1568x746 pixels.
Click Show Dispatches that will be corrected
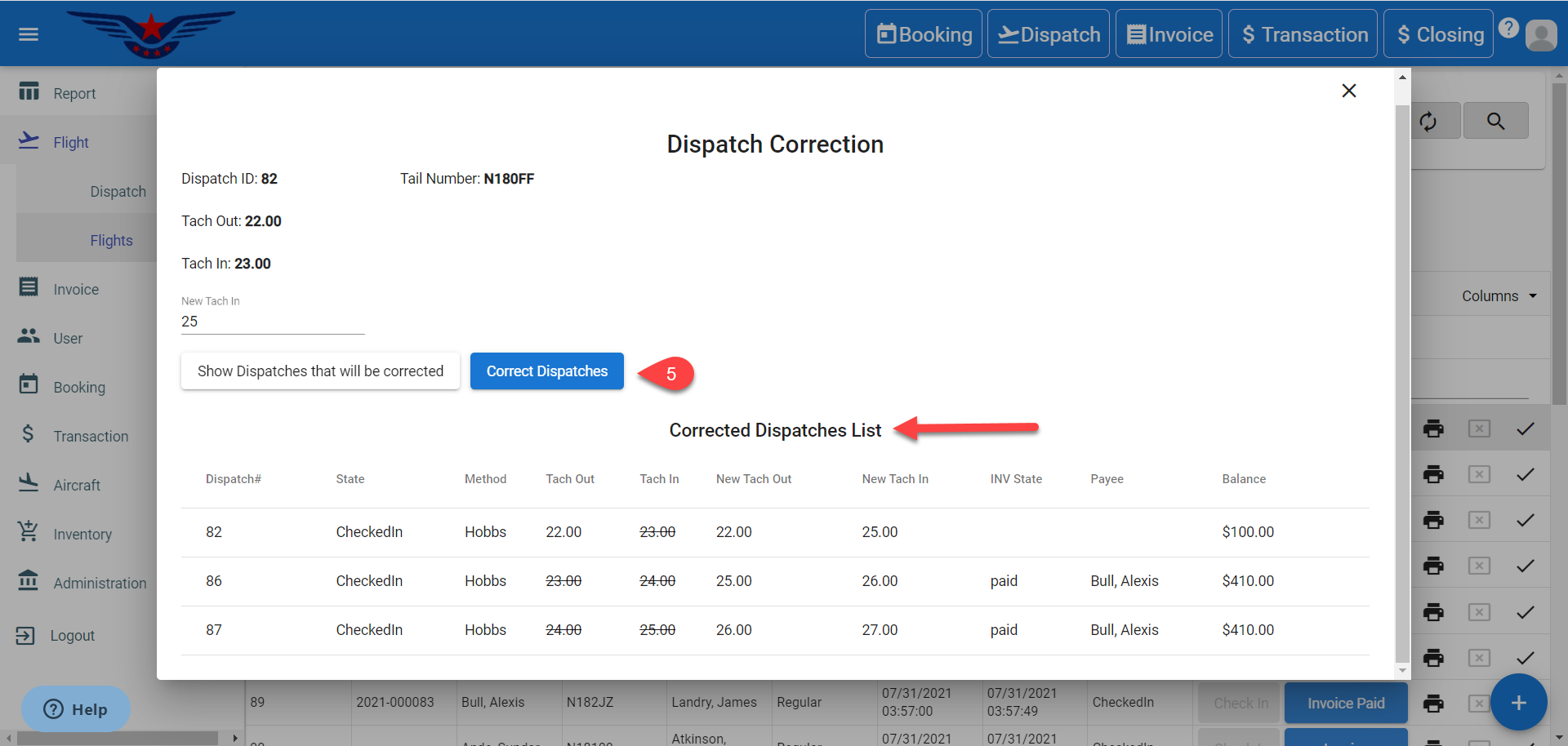(320, 371)
